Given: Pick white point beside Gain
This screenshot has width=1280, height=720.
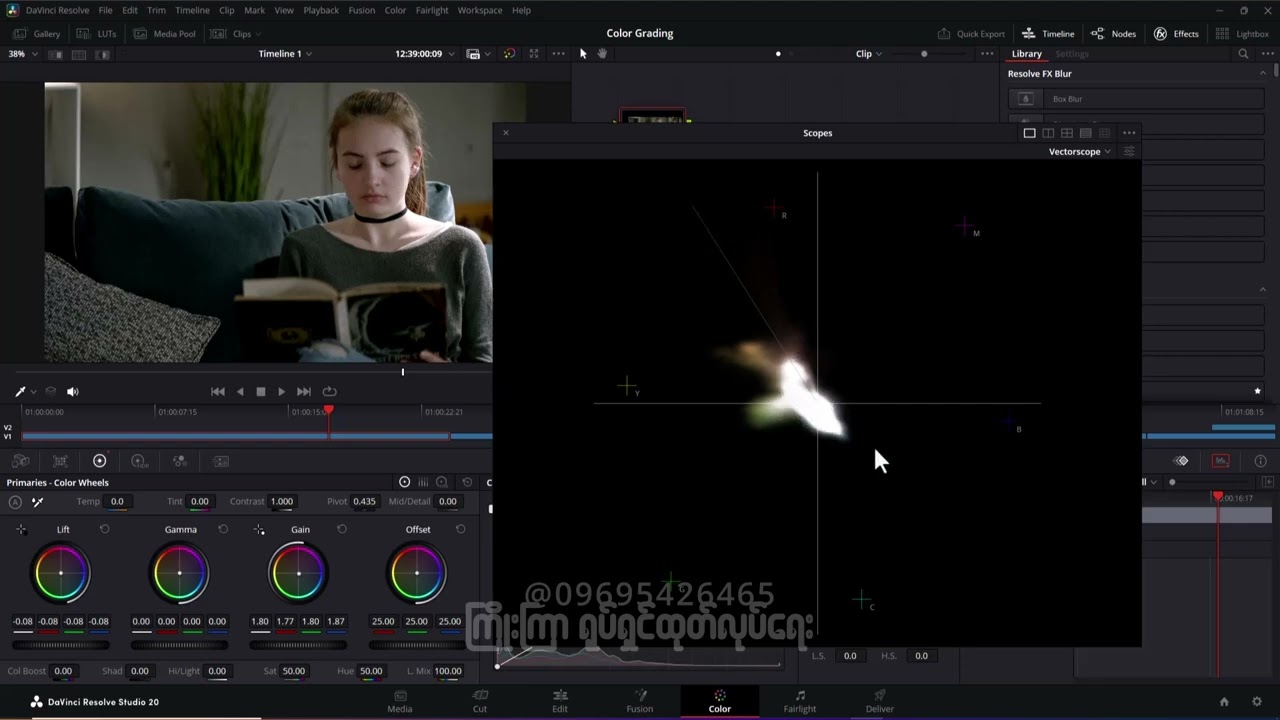Looking at the screenshot, I should [259, 529].
